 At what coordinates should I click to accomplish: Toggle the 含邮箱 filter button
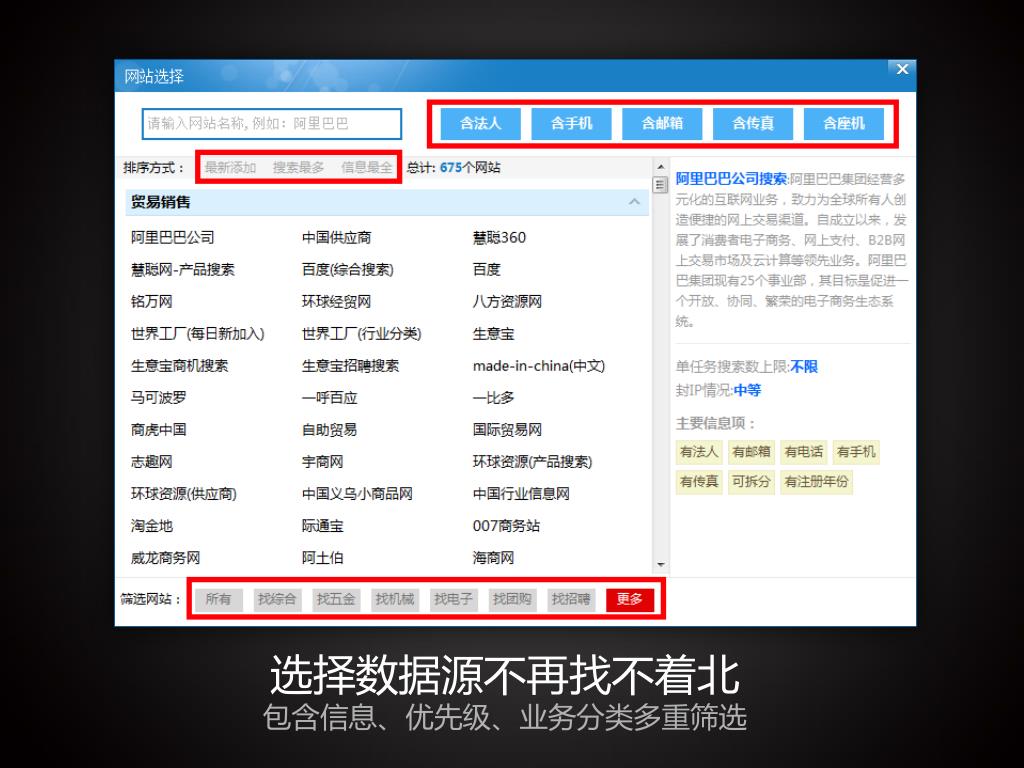click(662, 123)
